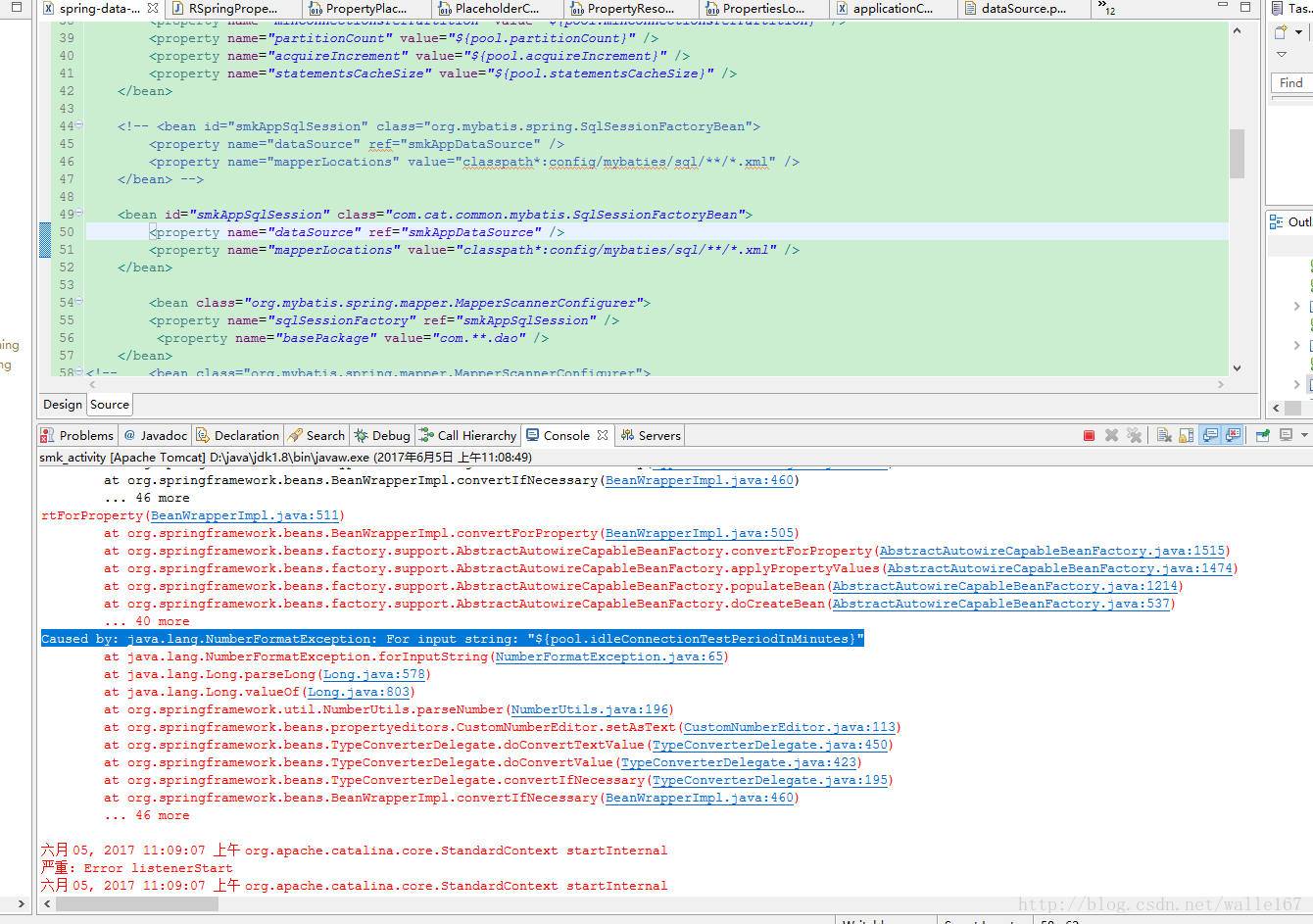The height and width of the screenshot is (924, 1313).
Task: Select the Source editor tab
Action: click(110, 405)
